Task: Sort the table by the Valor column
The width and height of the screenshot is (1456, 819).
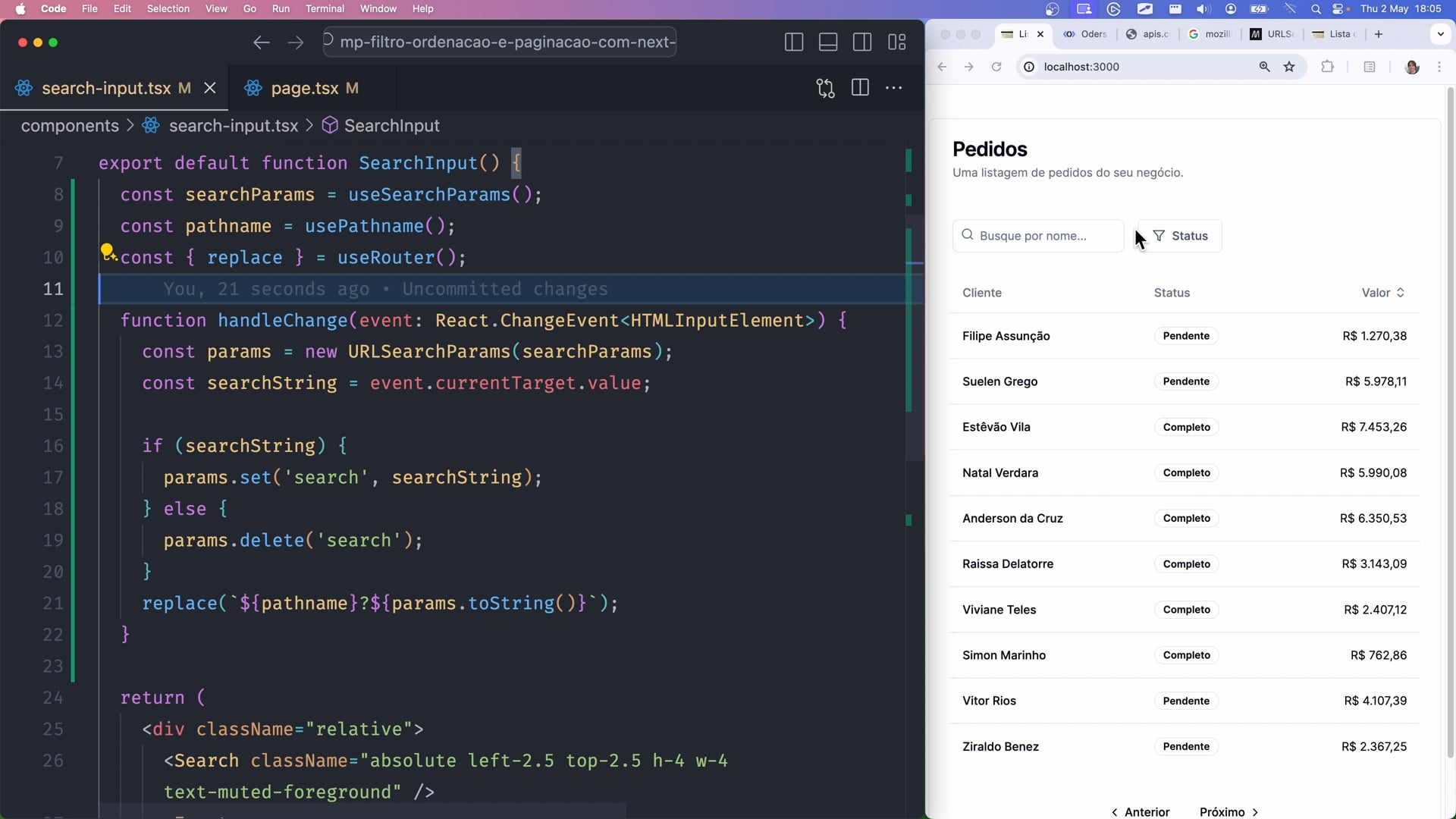Action: coord(1382,293)
